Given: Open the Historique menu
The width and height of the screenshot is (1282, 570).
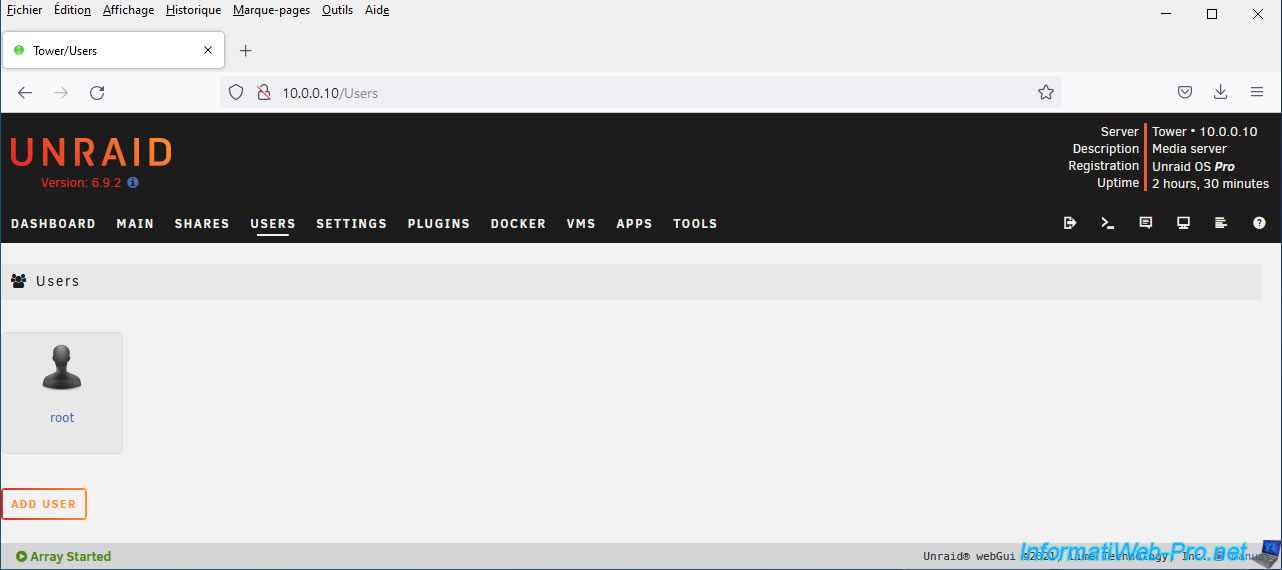Looking at the screenshot, I should [193, 10].
